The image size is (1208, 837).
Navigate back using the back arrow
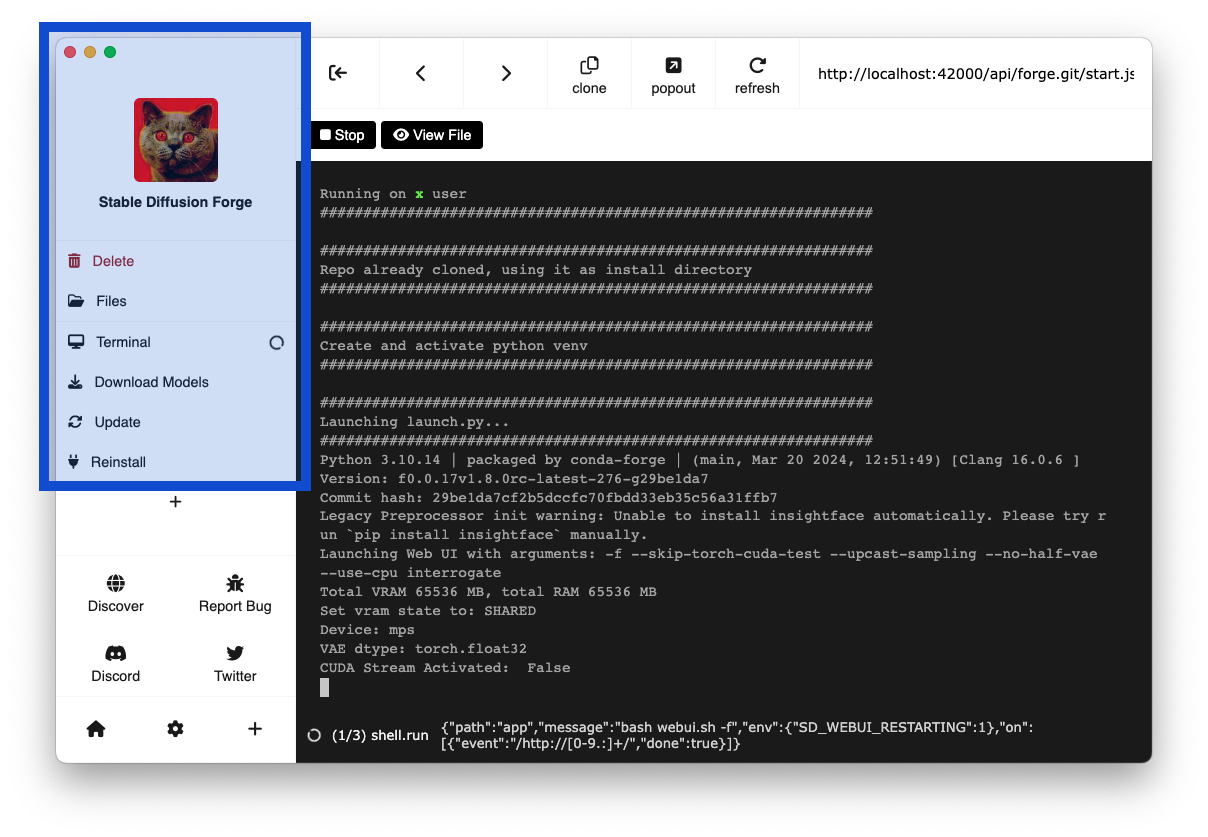point(420,73)
